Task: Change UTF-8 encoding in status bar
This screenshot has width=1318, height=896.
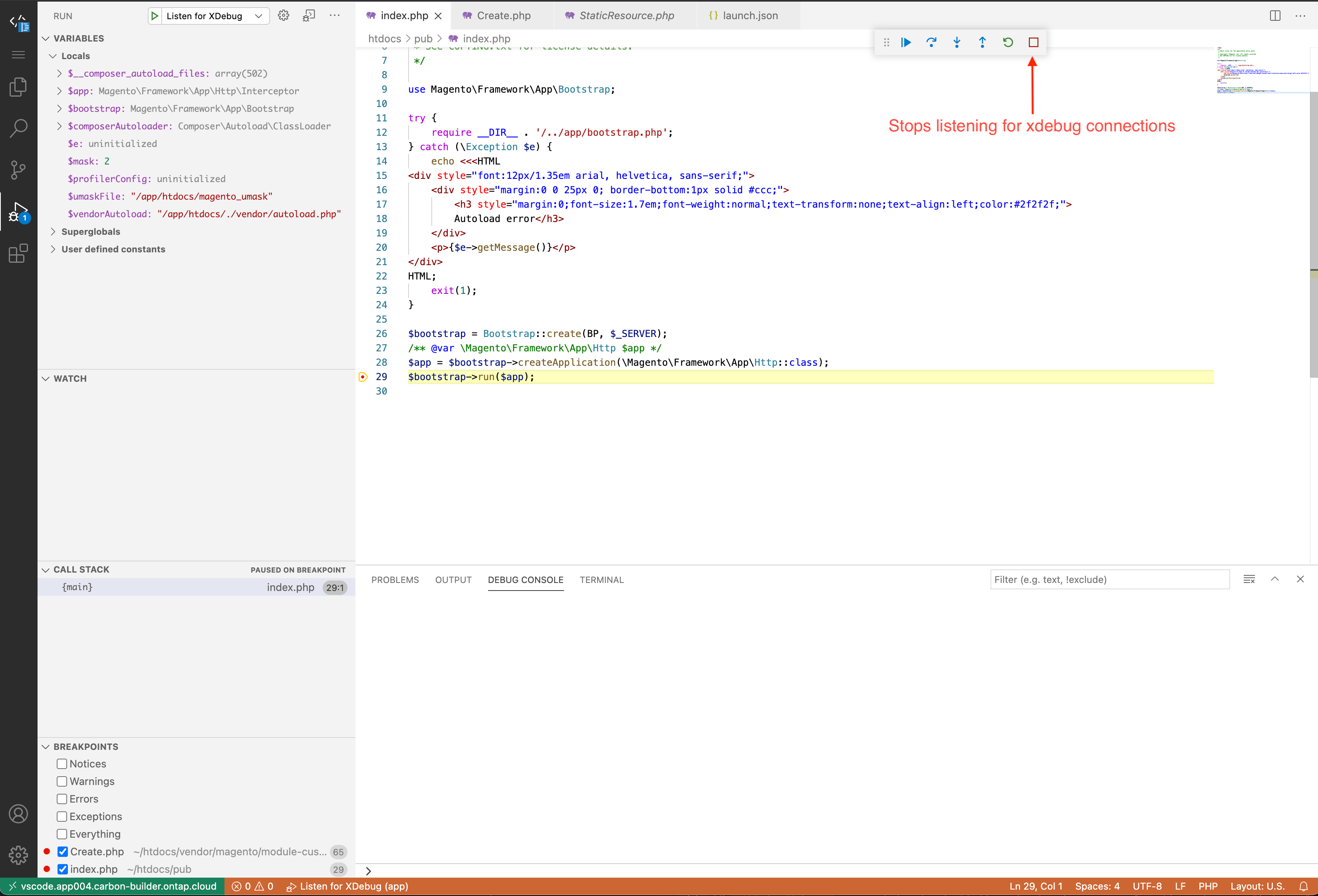Action: pos(1147,886)
